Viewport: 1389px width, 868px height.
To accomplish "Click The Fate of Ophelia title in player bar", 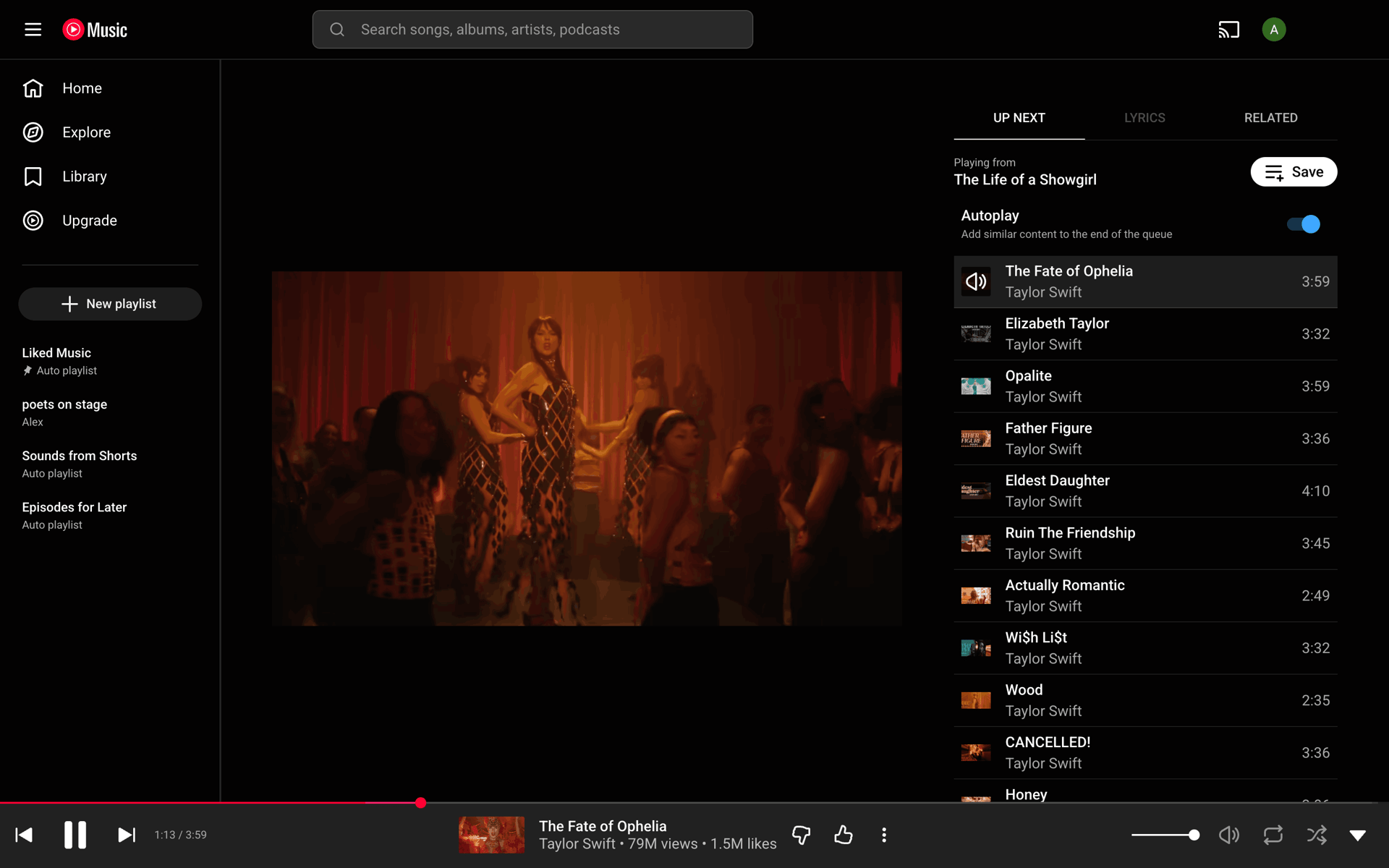I will click(x=603, y=826).
